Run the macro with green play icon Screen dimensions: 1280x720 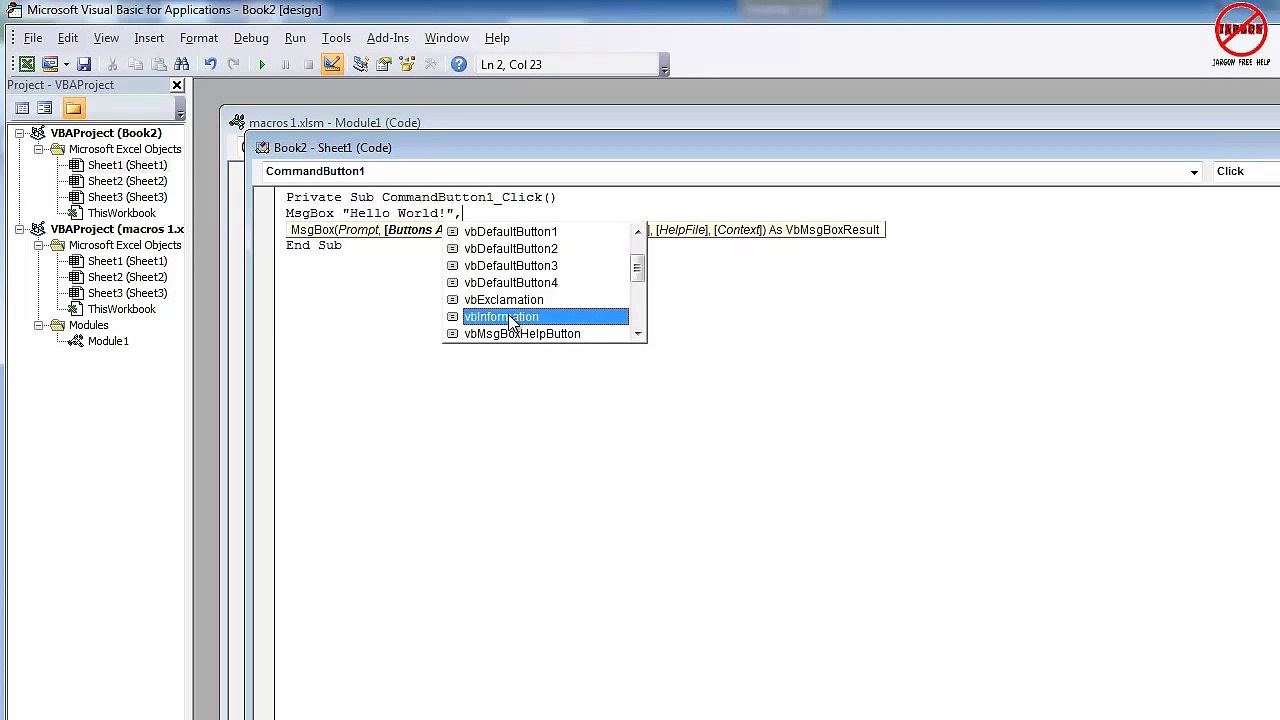[x=262, y=64]
